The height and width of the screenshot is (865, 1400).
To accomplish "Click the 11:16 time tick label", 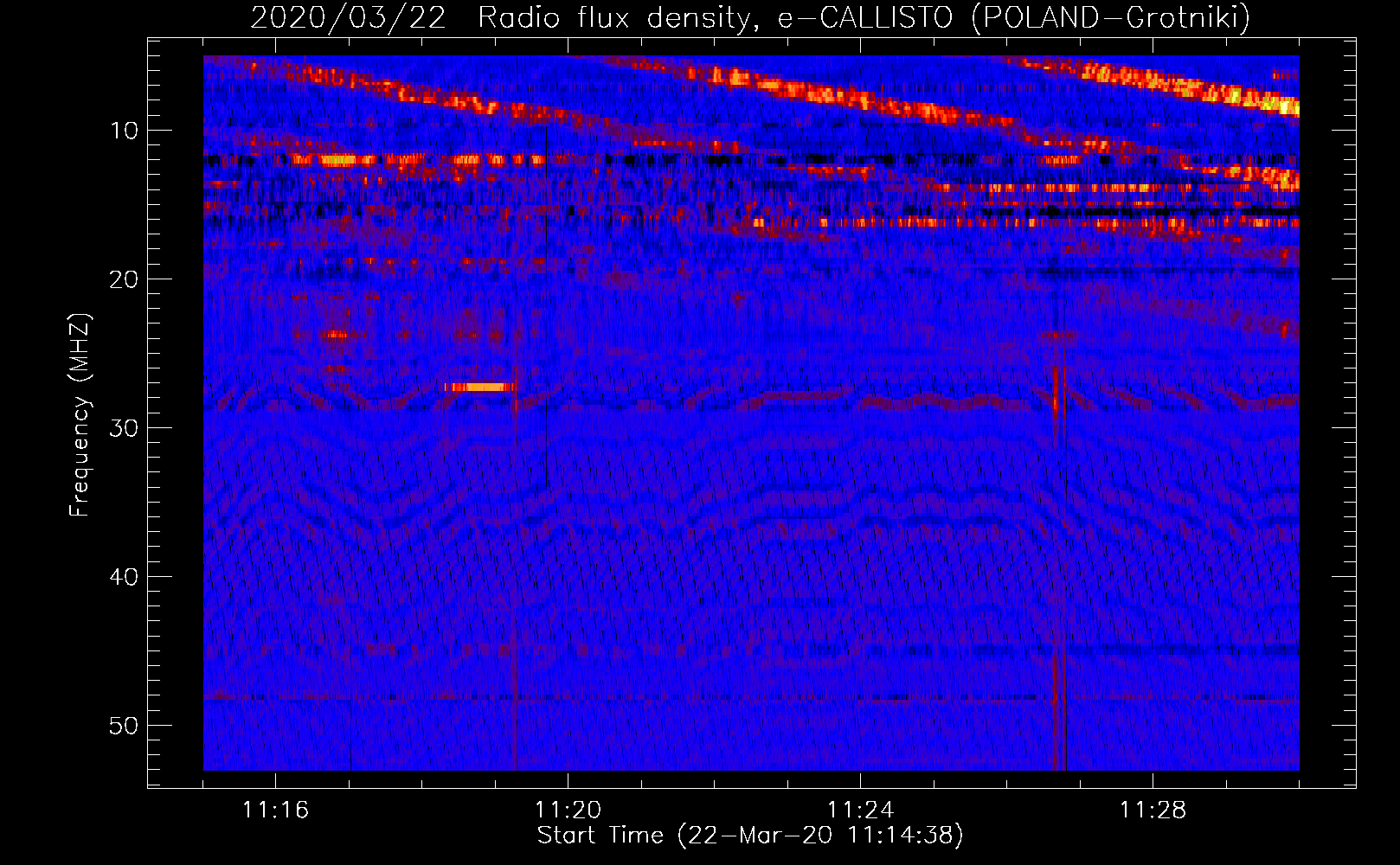I will [x=275, y=810].
